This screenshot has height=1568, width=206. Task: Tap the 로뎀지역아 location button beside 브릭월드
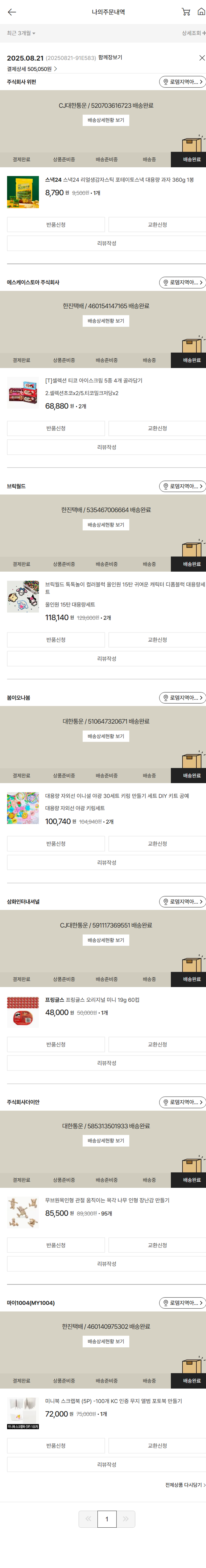[x=182, y=486]
